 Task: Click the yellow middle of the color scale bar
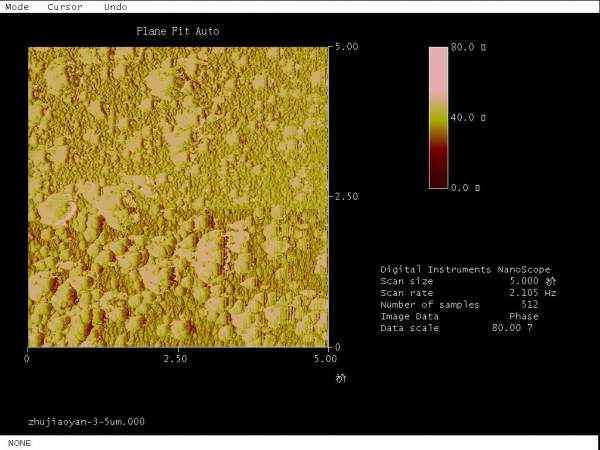pos(438,118)
